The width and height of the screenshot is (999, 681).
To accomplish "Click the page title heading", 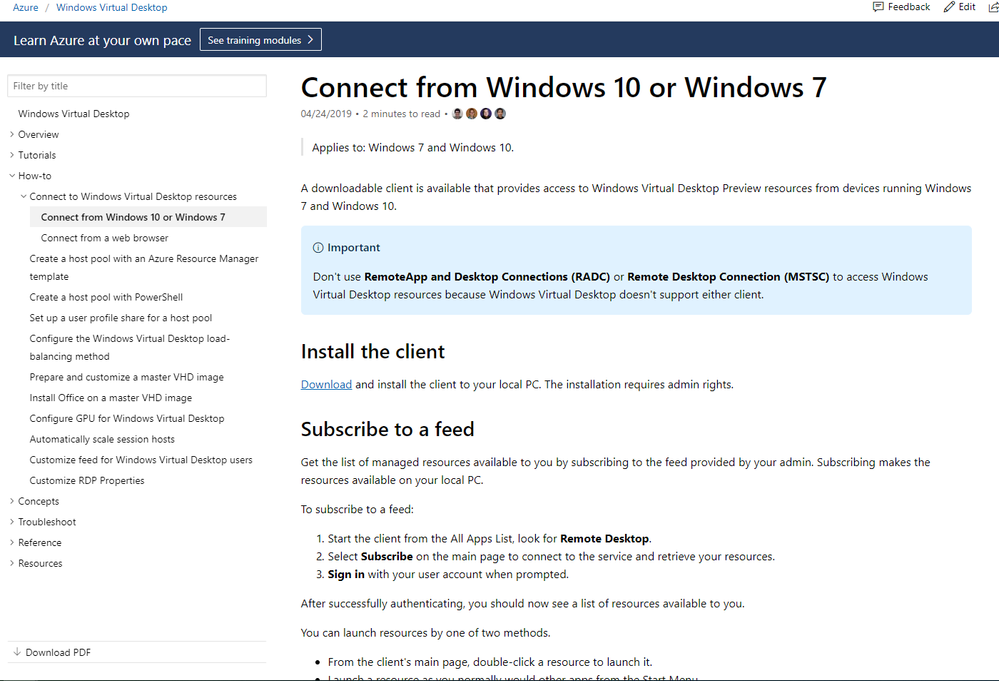I will point(564,87).
